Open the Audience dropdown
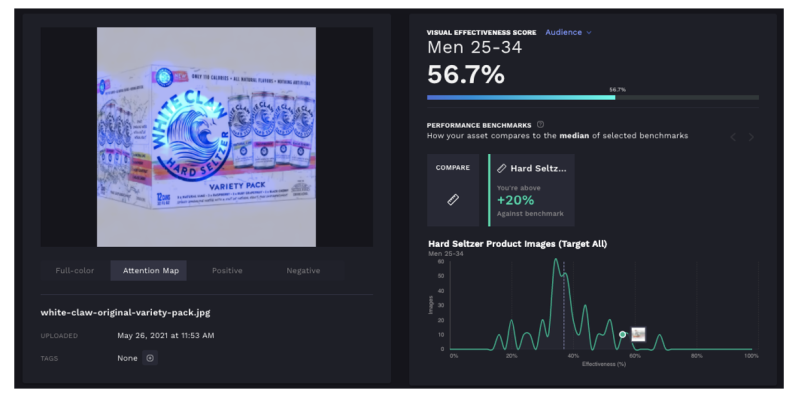The height and width of the screenshot is (399, 800). click(x=568, y=32)
